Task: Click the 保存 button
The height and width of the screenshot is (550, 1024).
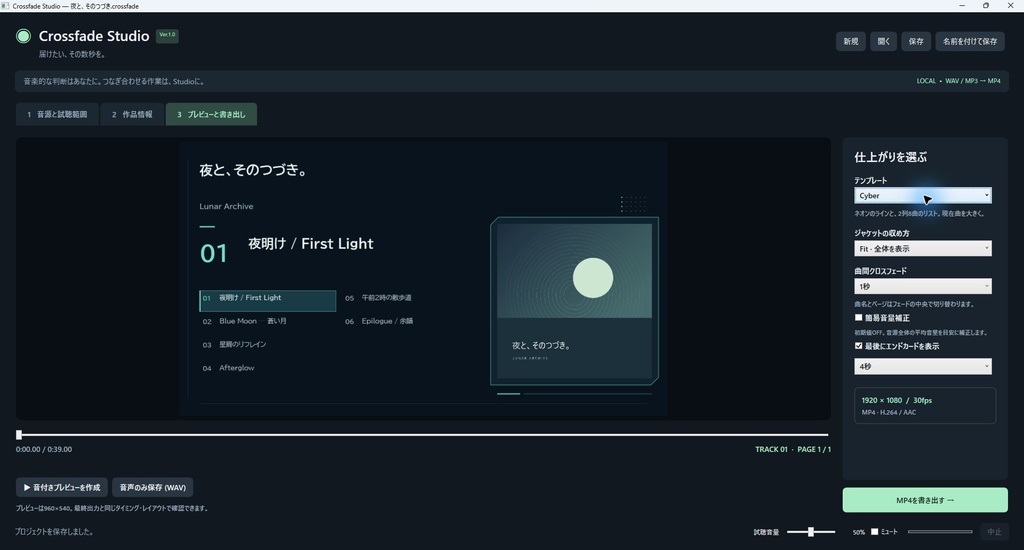Action: pos(916,41)
